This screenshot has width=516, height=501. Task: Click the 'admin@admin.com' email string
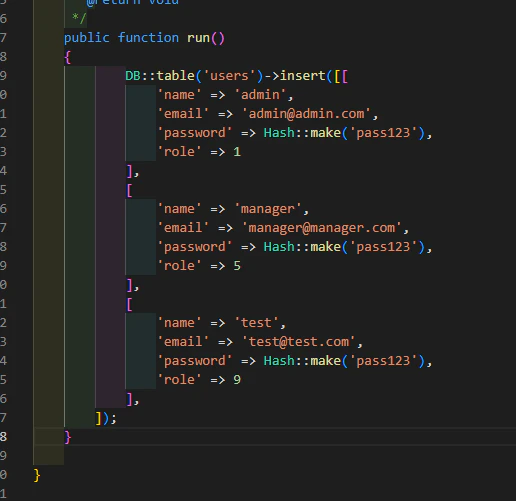[x=306, y=114]
